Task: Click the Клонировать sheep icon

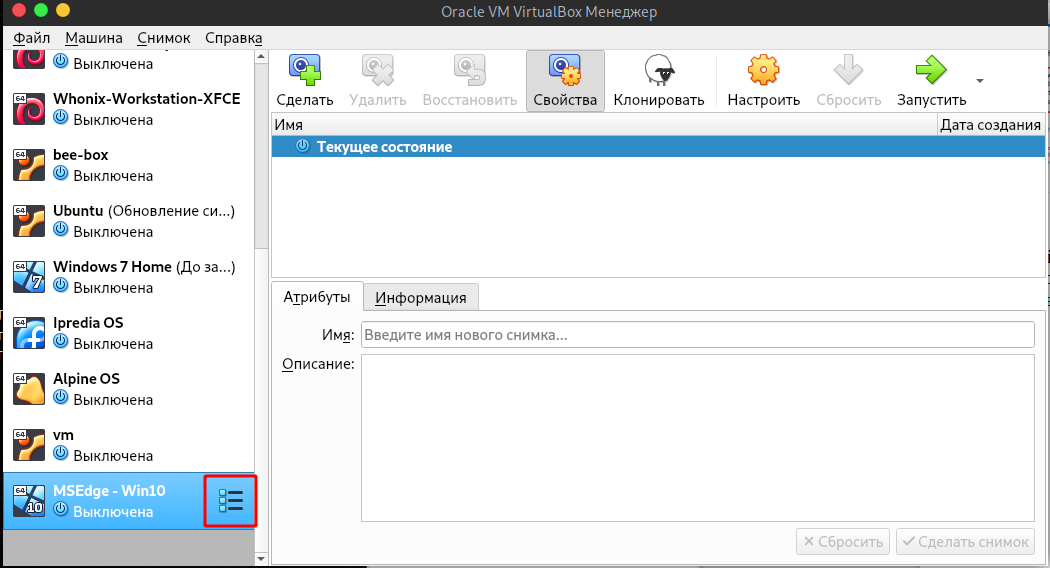Action: coord(659,70)
